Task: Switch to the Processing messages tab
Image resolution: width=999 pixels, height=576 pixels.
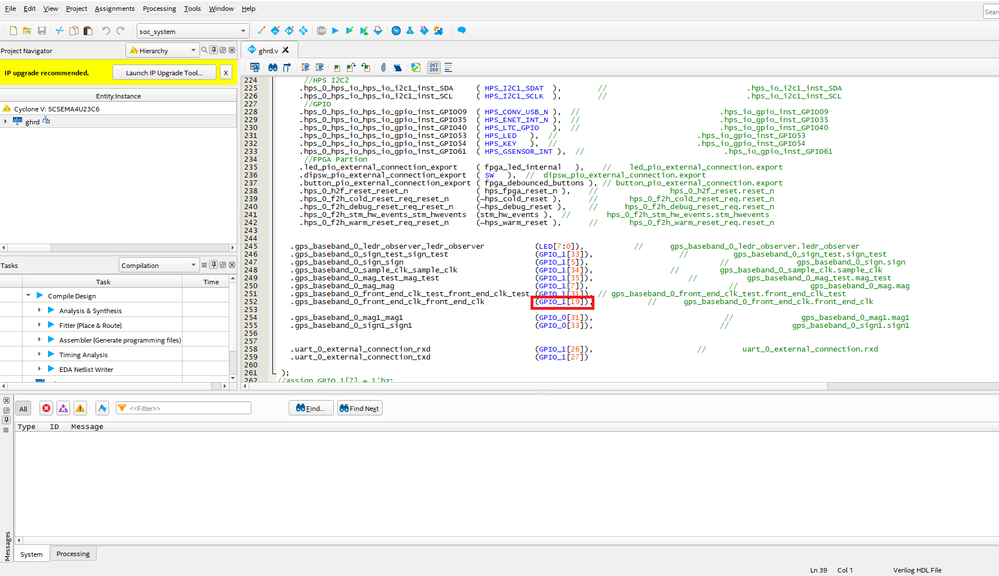Action: (73, 554)
